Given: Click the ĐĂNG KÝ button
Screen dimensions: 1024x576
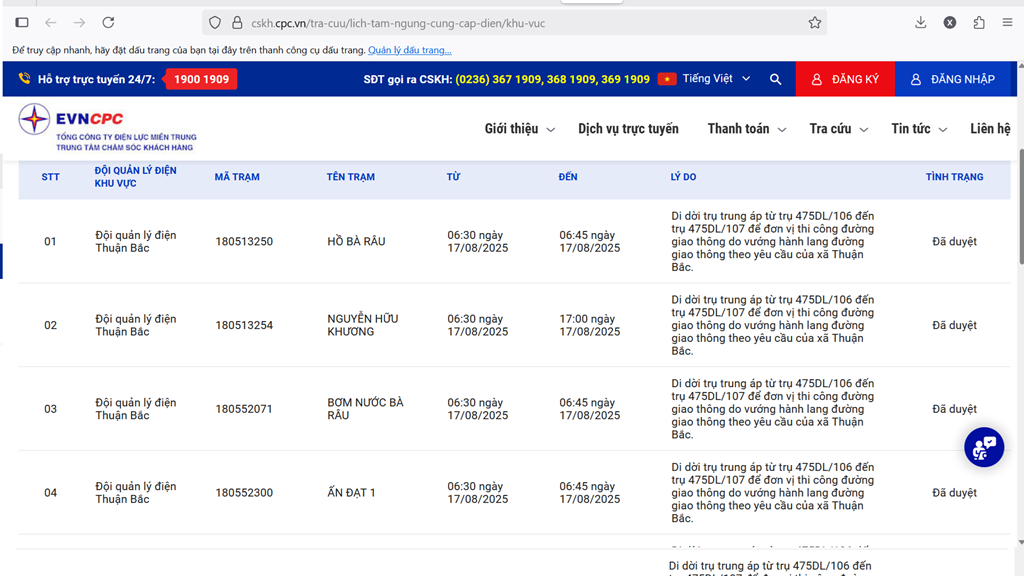Looking at the screenshot, I should click(x=845, y=79).
